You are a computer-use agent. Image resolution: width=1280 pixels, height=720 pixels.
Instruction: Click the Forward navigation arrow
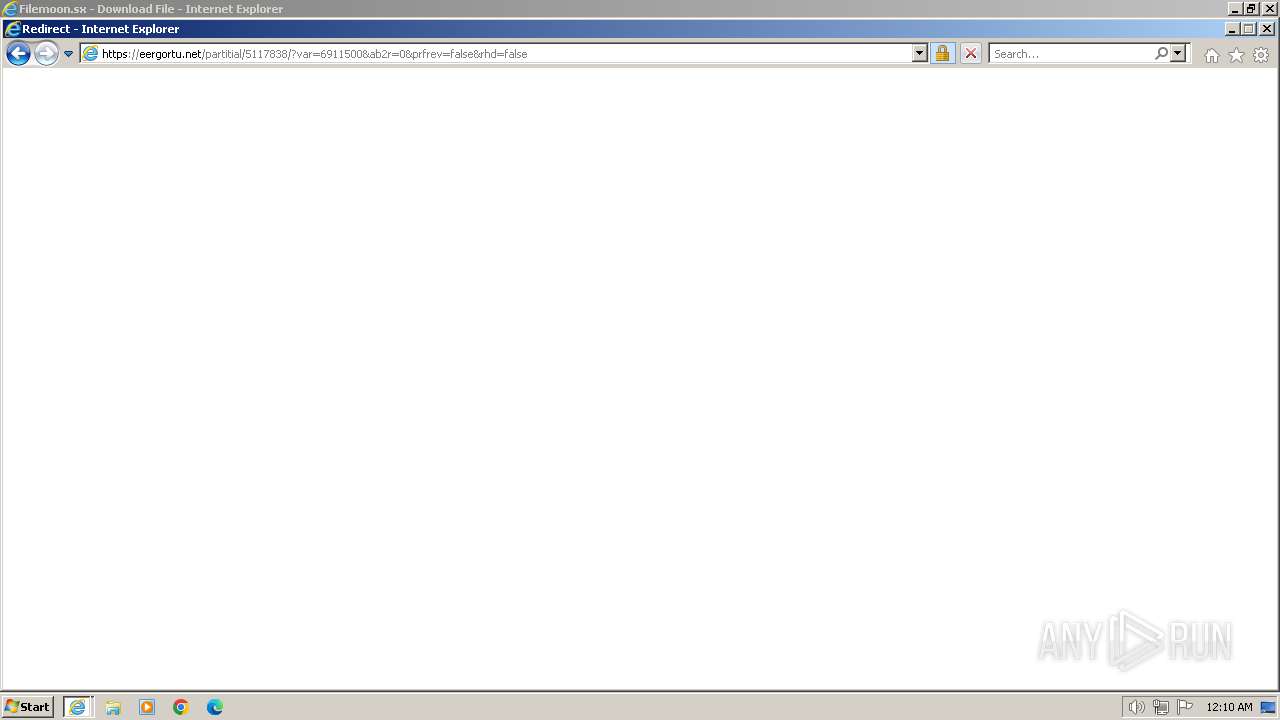[x=46, y=54]
